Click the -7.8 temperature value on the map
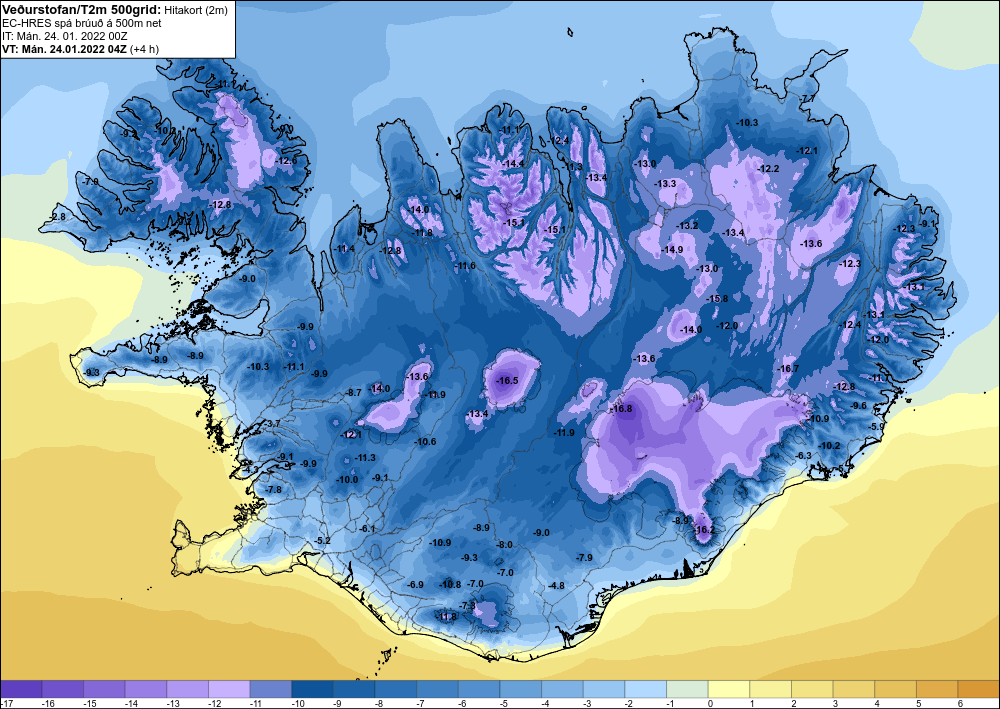 [273, 490]
